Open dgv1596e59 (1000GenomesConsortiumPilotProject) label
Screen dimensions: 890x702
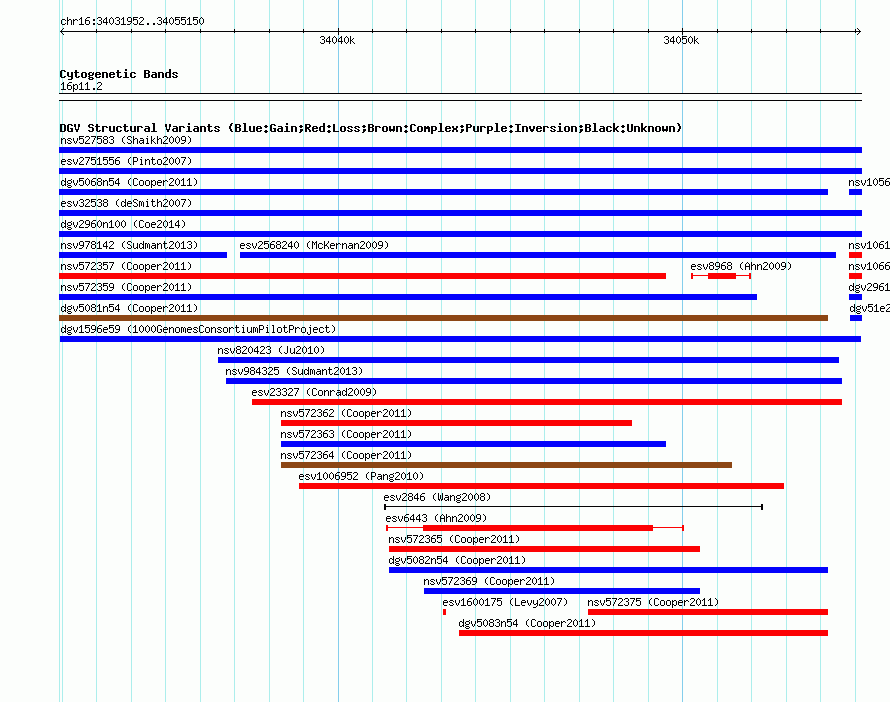[198, 329]
